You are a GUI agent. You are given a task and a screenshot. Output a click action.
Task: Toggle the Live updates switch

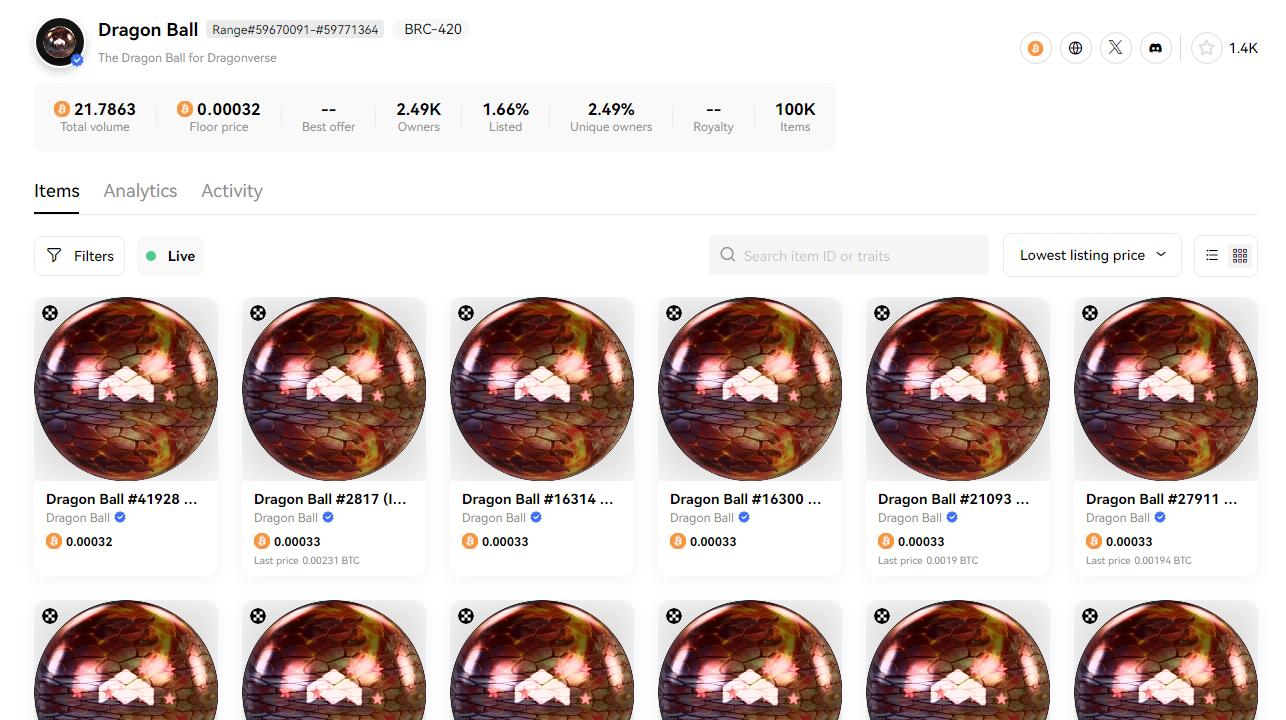point(170,256)
